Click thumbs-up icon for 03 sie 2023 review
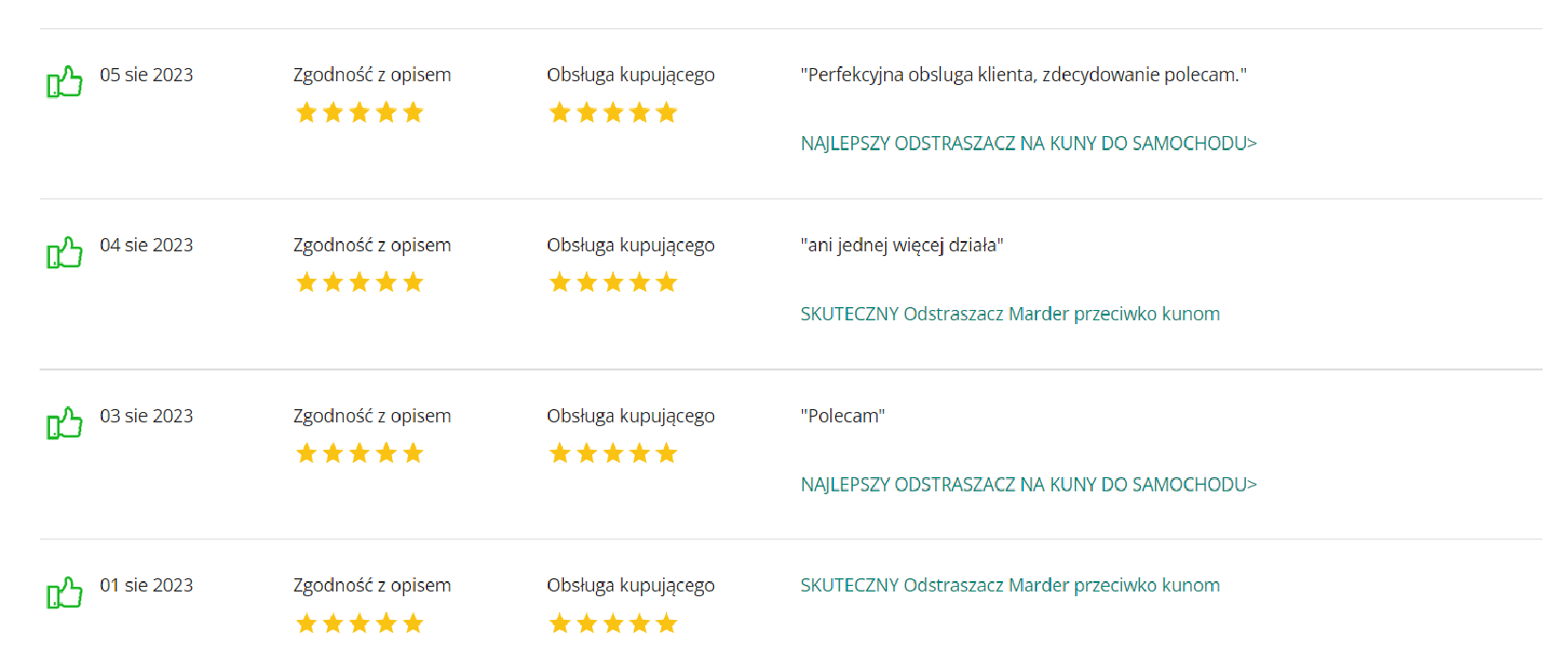The image size is (1568, 669). click(64, 423)
